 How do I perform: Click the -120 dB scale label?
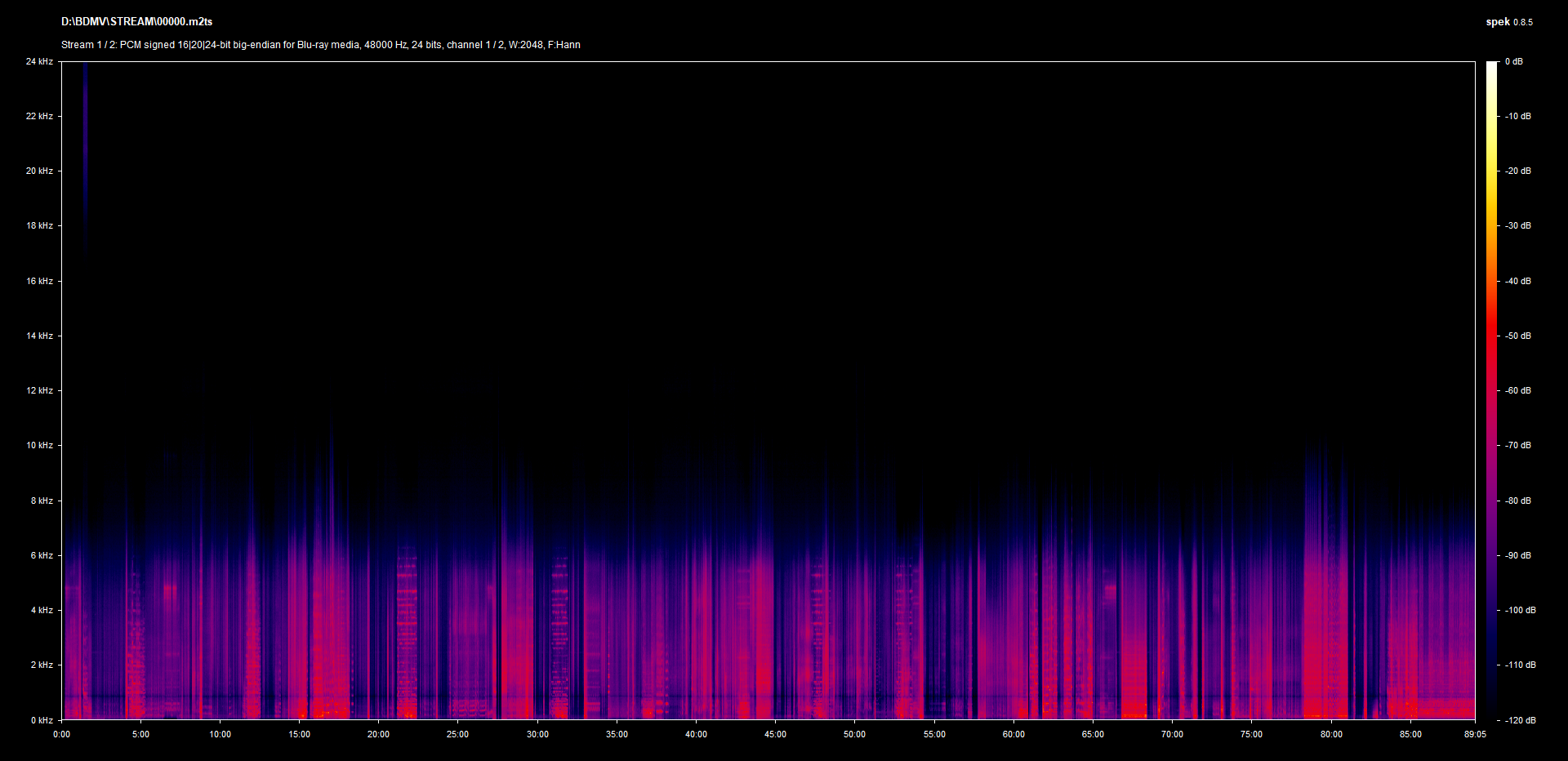[1519, 720]
